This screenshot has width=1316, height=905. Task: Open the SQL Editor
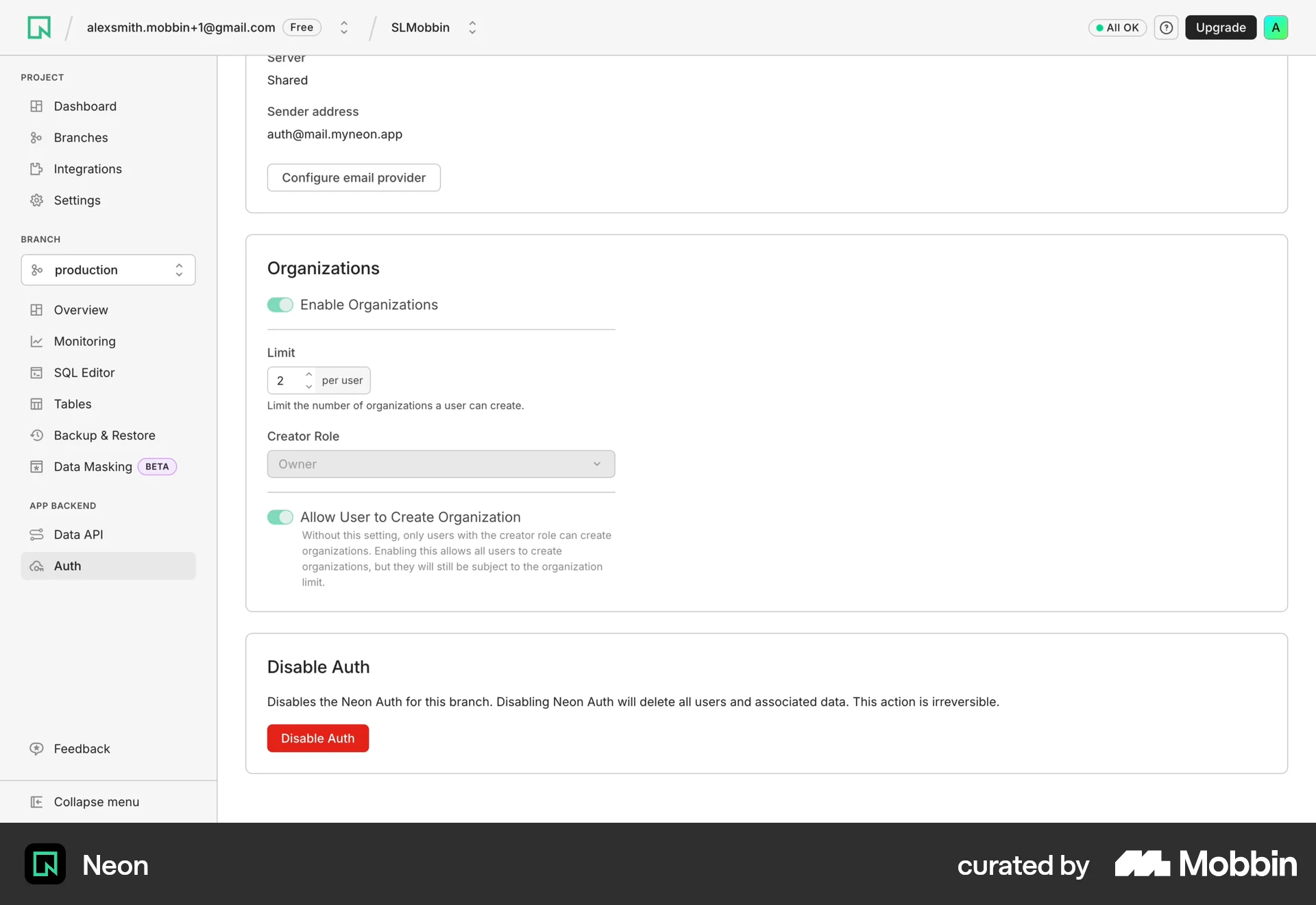coord(108,373)
